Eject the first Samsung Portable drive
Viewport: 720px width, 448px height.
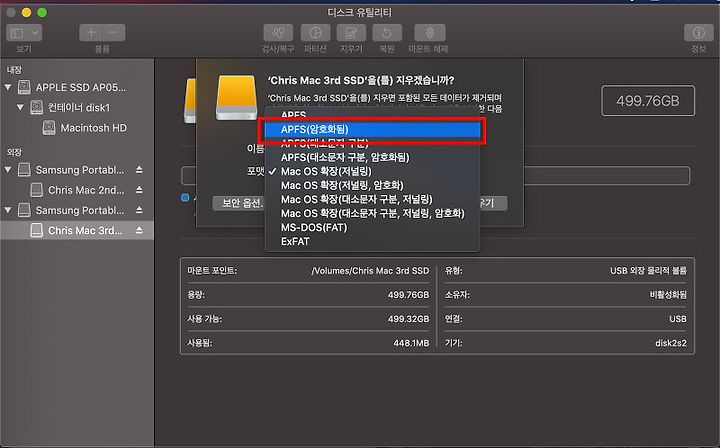pos(139,170)
